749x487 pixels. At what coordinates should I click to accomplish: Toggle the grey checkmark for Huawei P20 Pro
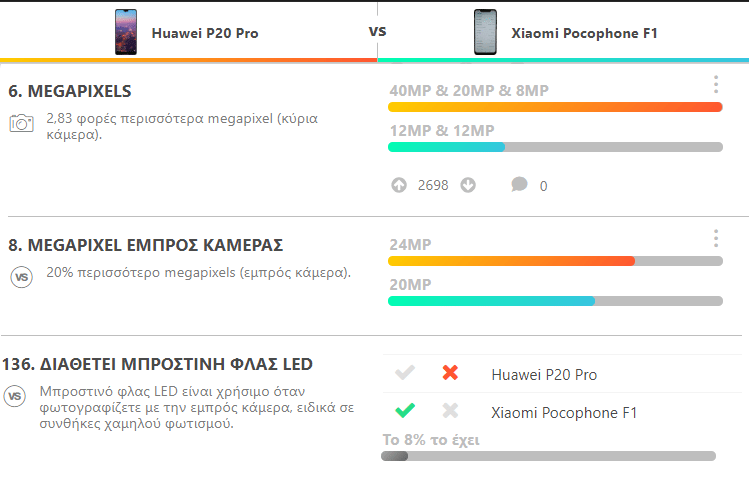click(x=405, y=372)
